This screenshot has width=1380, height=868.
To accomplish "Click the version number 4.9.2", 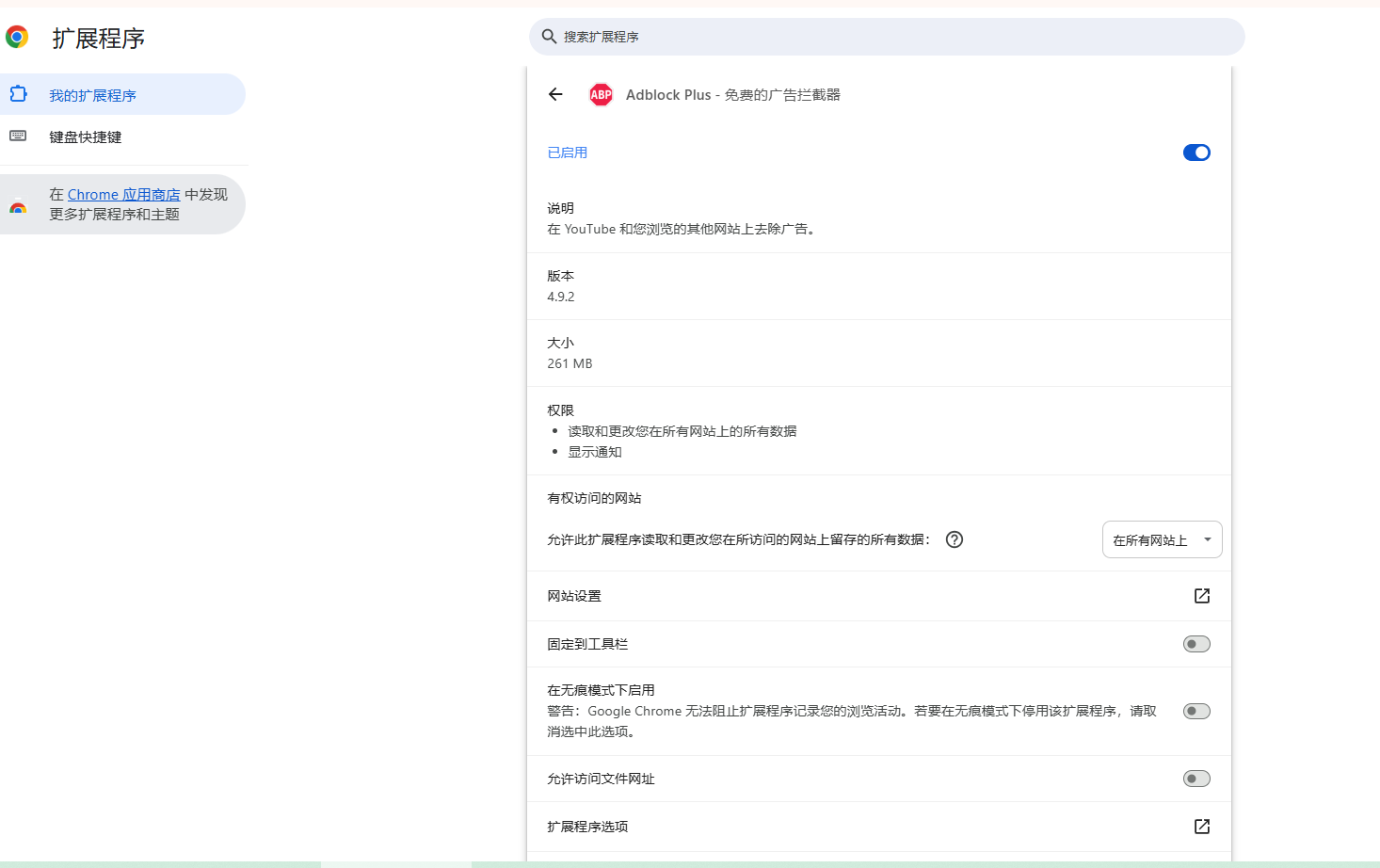I will (561, 297).
